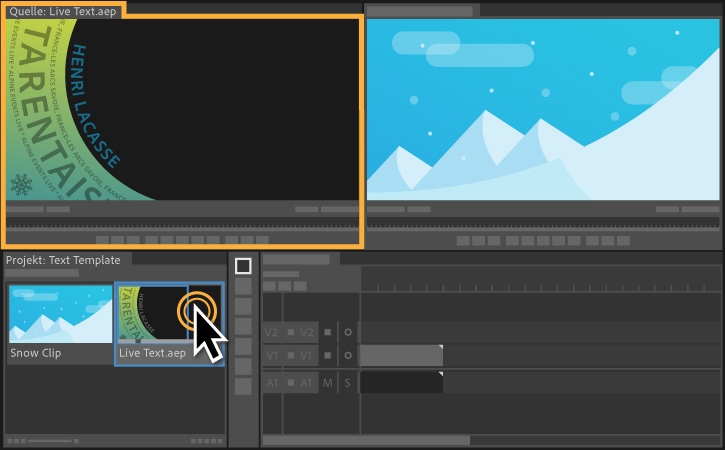Toggle V2 track targeting button
The width and height of the screenshot is (725, 450).
307,332
